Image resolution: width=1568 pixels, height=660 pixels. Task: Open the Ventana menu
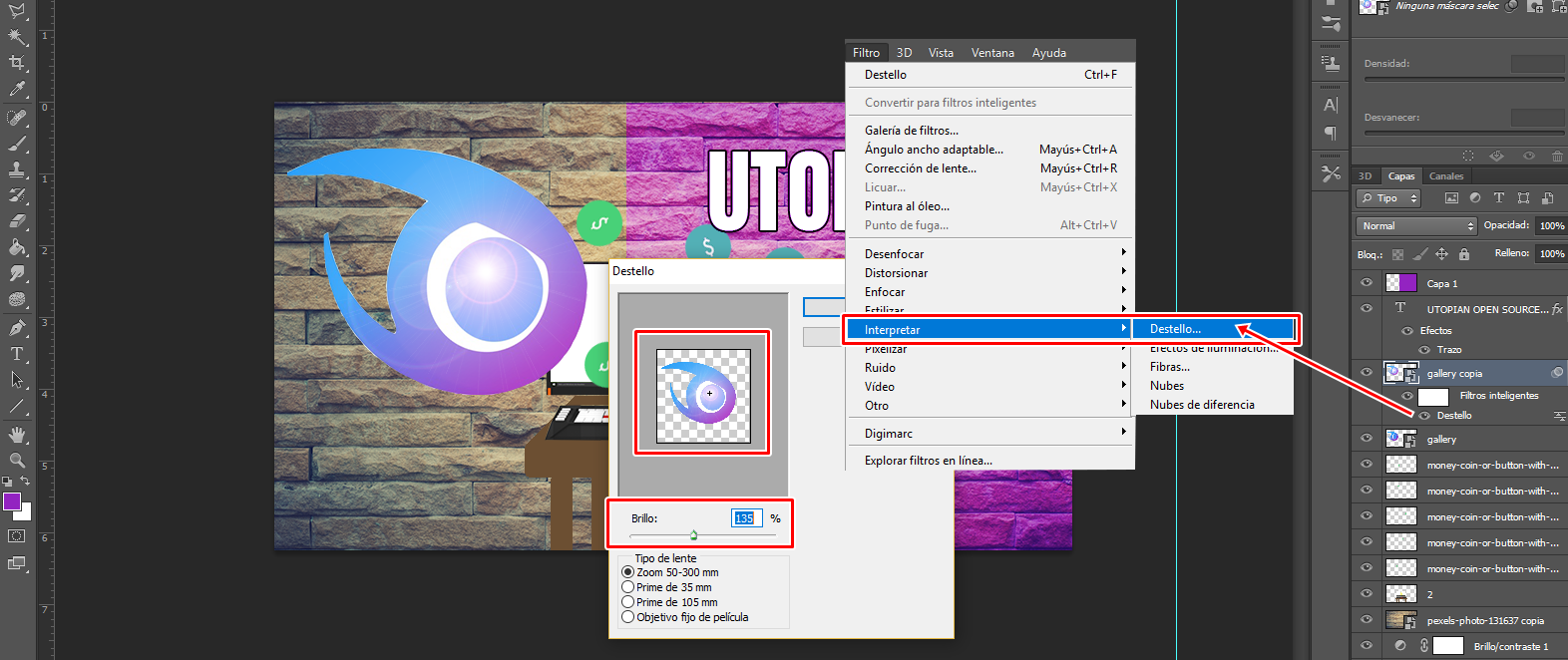[992, 53]
